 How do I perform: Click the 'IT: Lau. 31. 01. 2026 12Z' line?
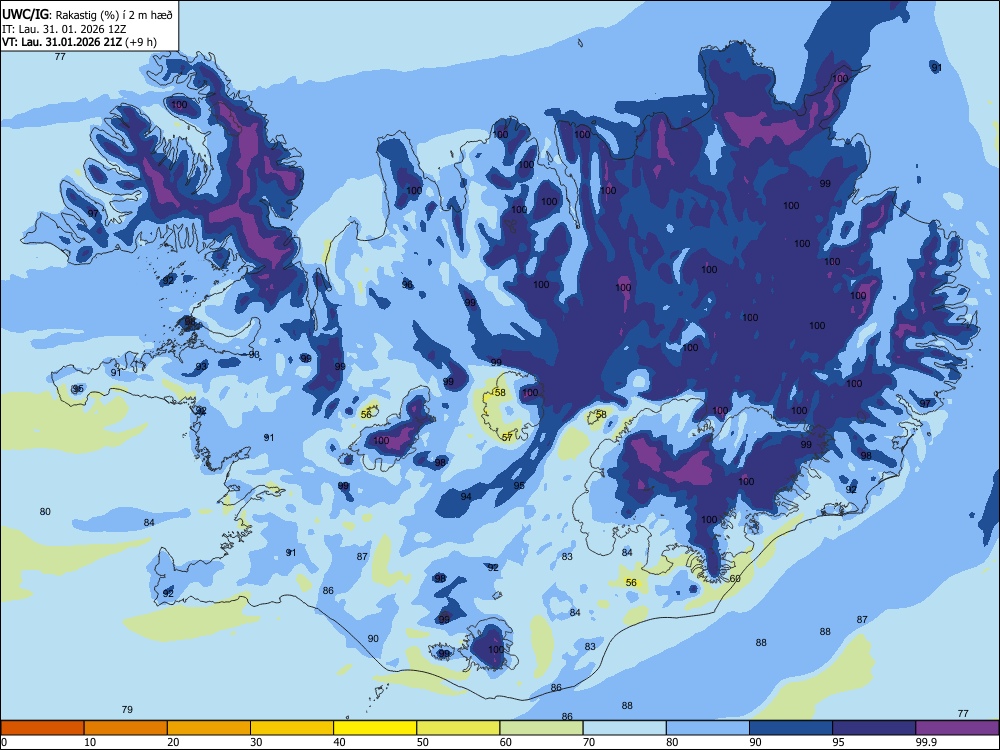64,29
